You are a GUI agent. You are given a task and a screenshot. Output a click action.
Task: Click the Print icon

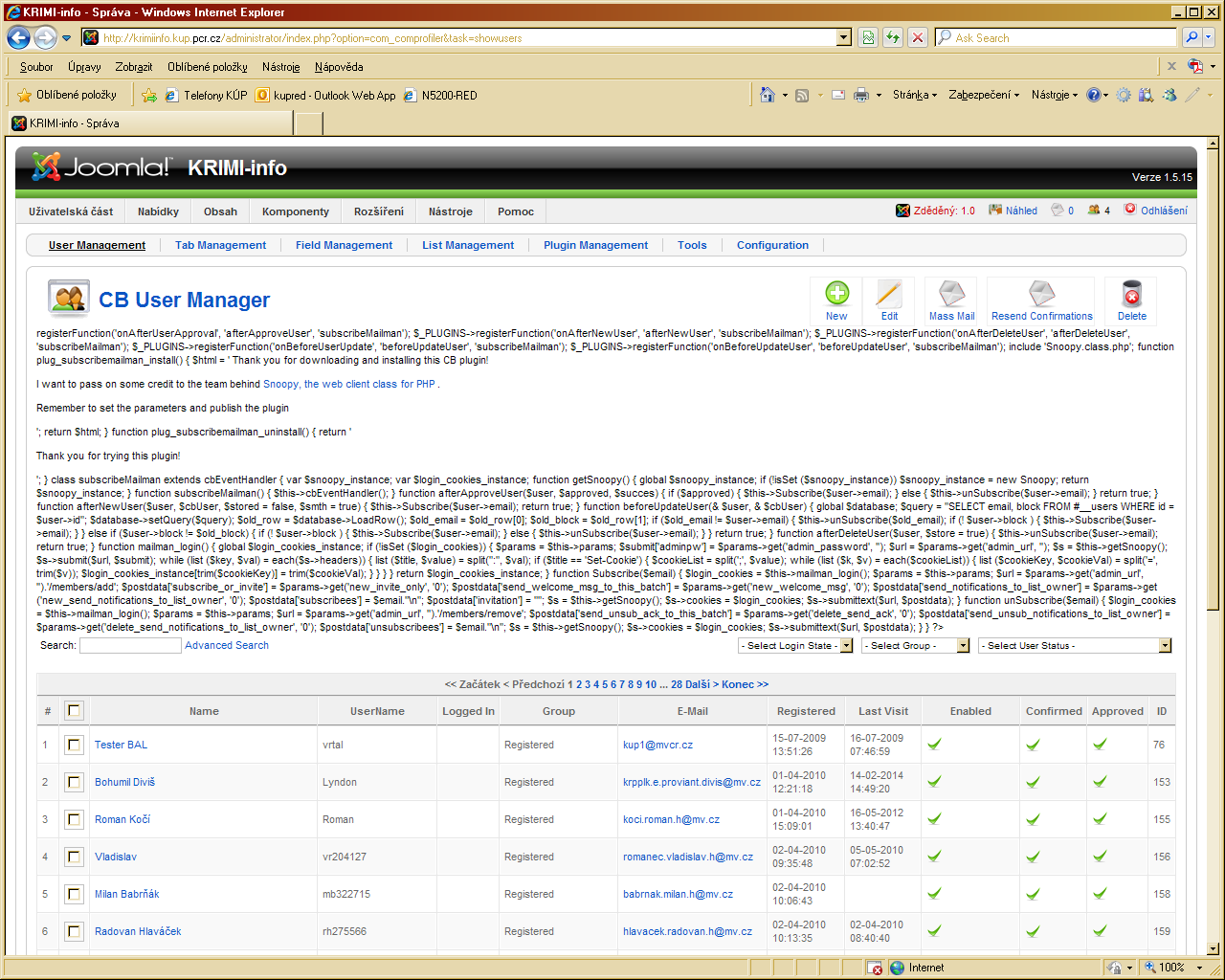coord(861,95)
